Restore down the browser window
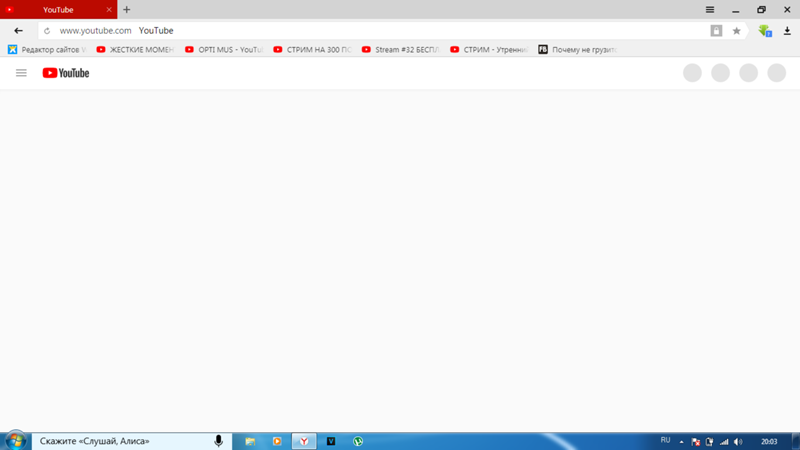 (761, 10)
